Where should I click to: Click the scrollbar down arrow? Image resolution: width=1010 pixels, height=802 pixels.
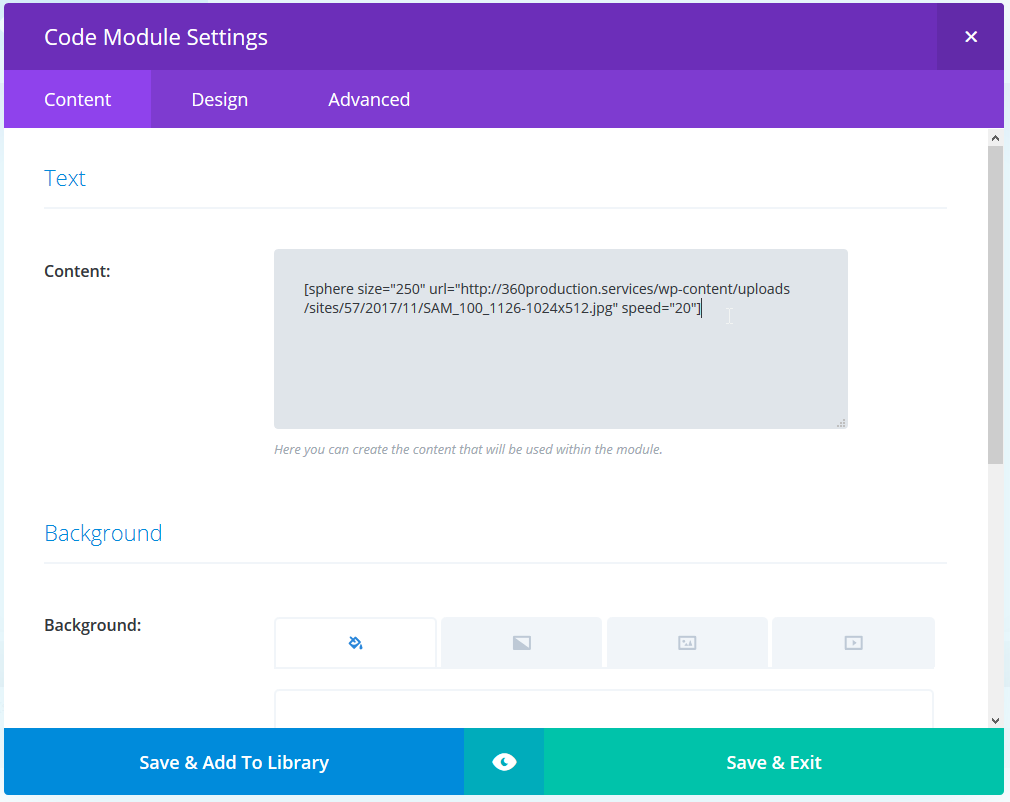(x=995, y=719)
